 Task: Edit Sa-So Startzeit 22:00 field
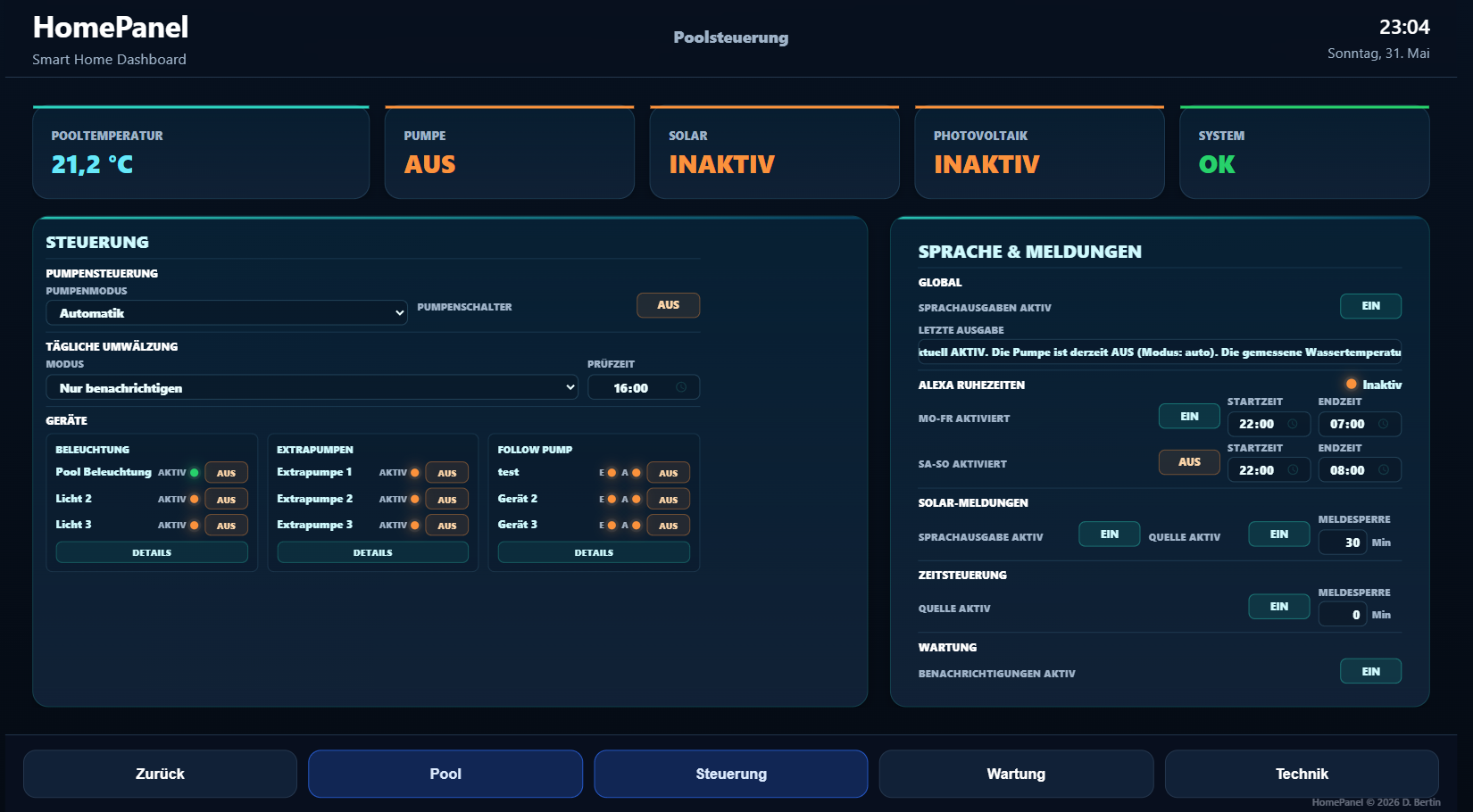[1269, 470]
